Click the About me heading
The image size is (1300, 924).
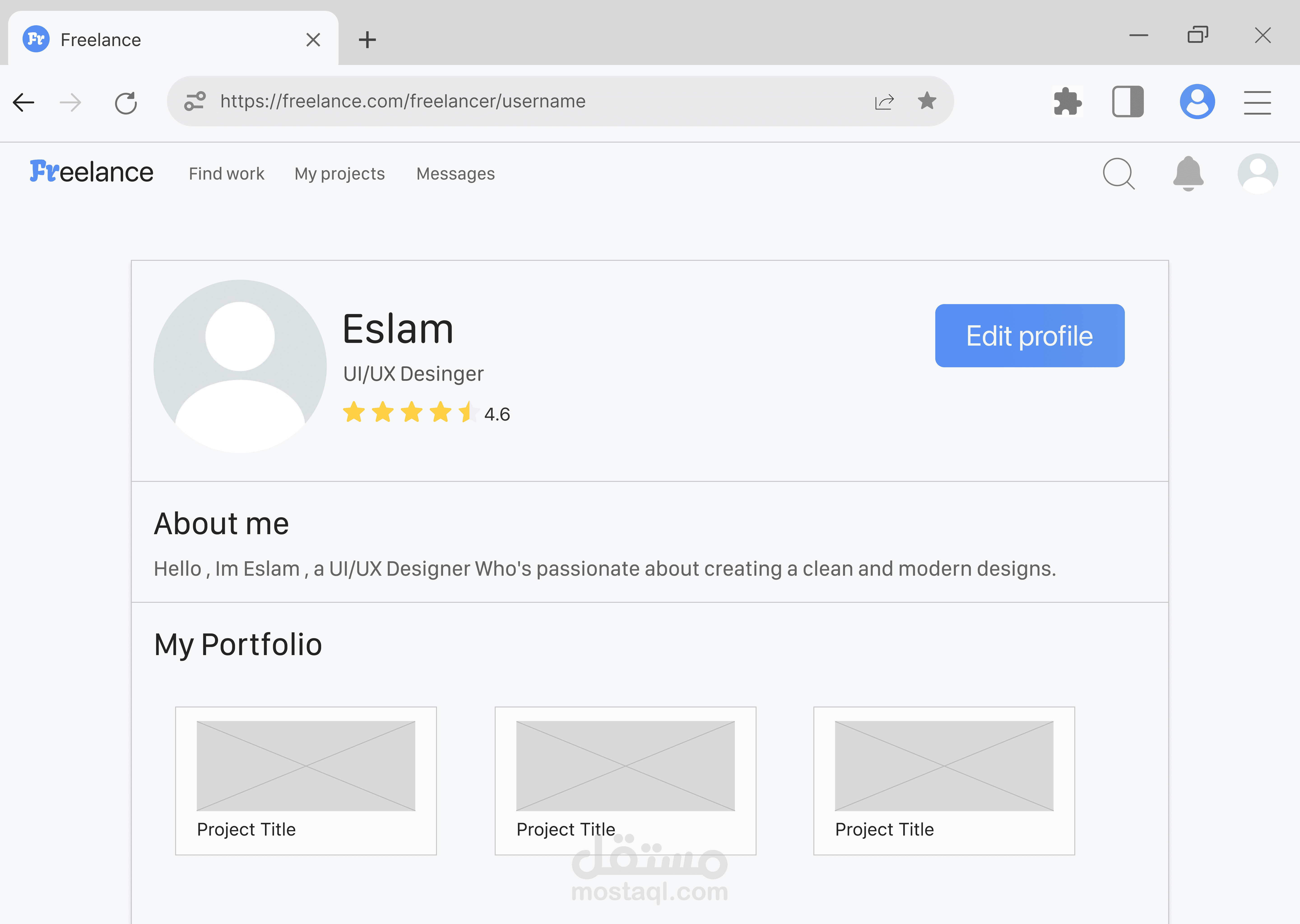click(221, 523)
